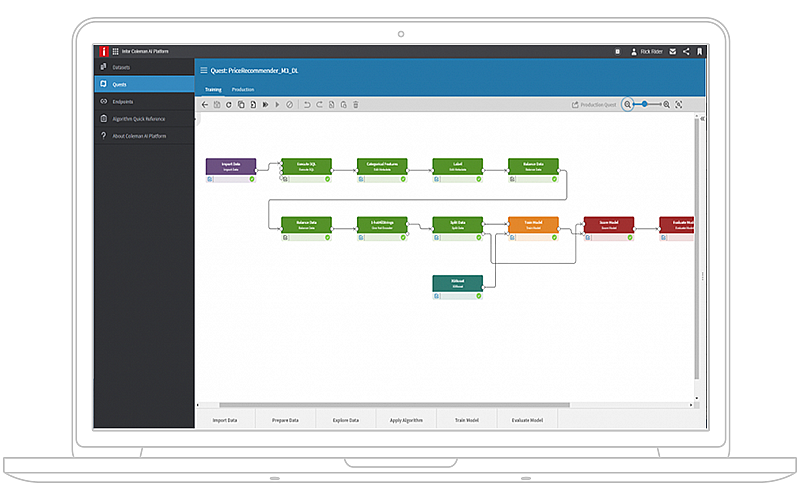Click the zoom in magnifier icon
This screenshot has width=800, height=502.
click(x=666, y=105)
